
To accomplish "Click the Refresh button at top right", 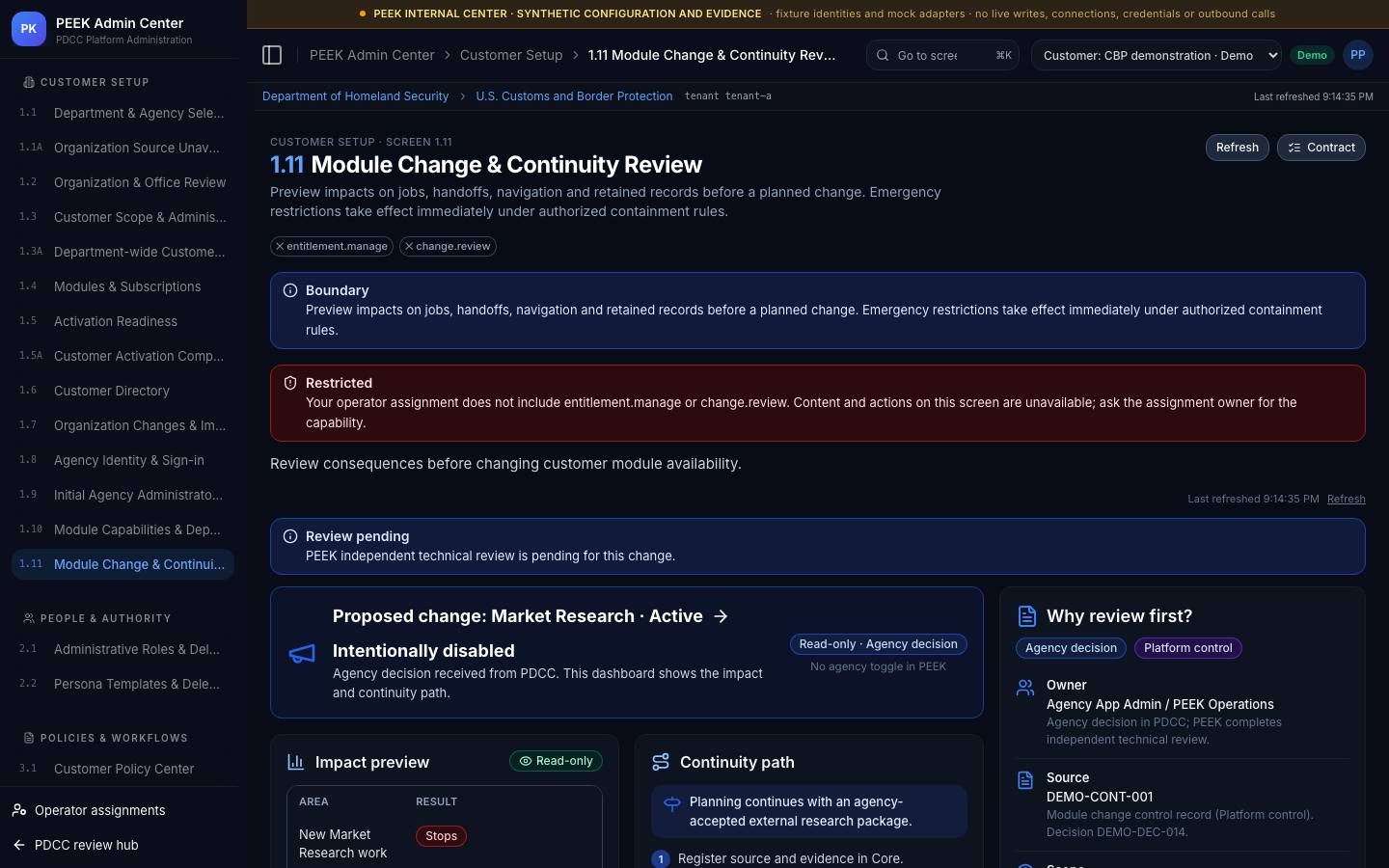I will [x=1237, y=148].
